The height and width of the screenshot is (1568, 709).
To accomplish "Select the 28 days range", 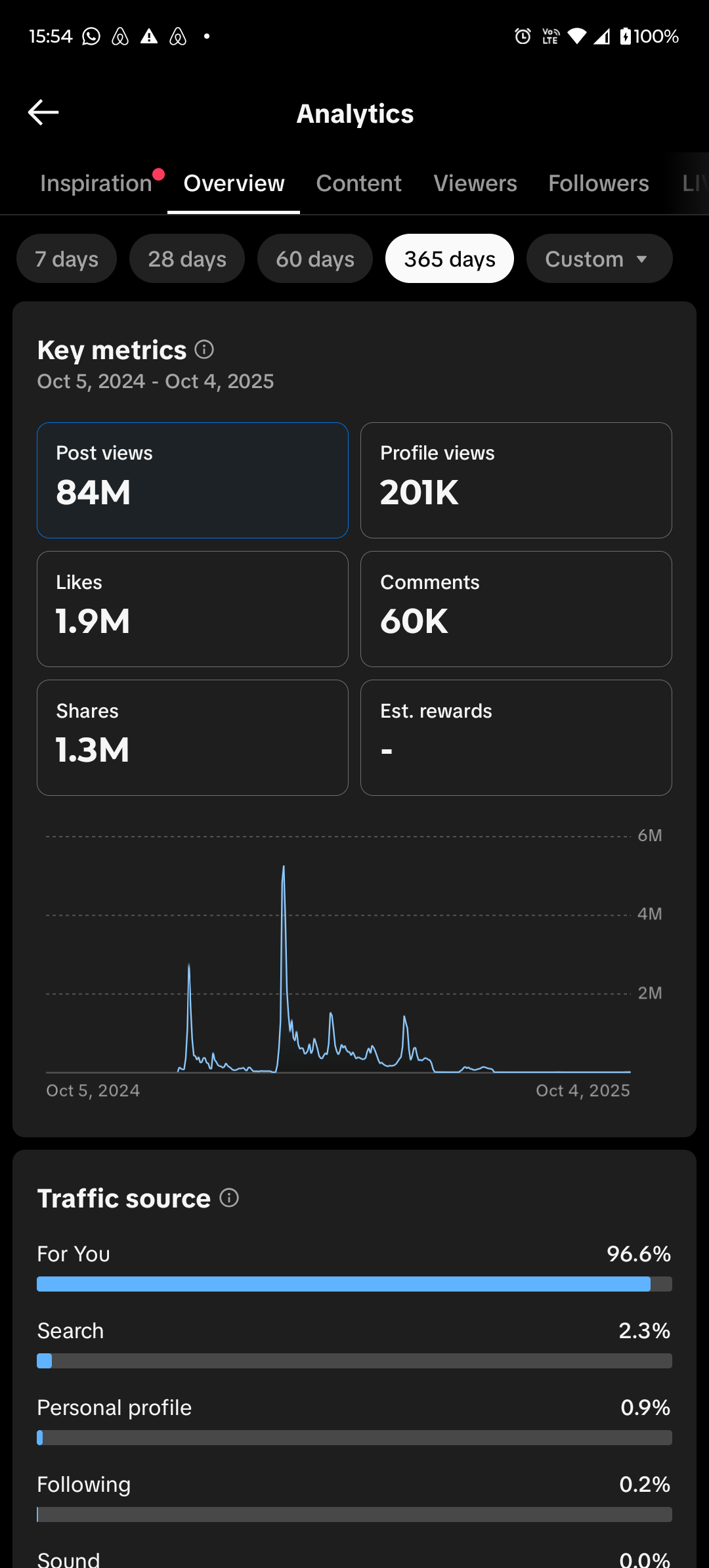I will [x=187, y=259].
